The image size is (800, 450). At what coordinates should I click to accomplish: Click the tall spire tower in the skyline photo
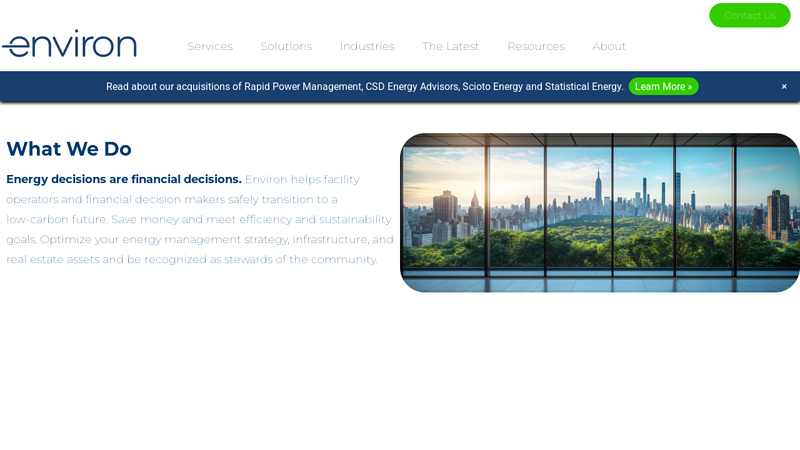tap(598, 195)
